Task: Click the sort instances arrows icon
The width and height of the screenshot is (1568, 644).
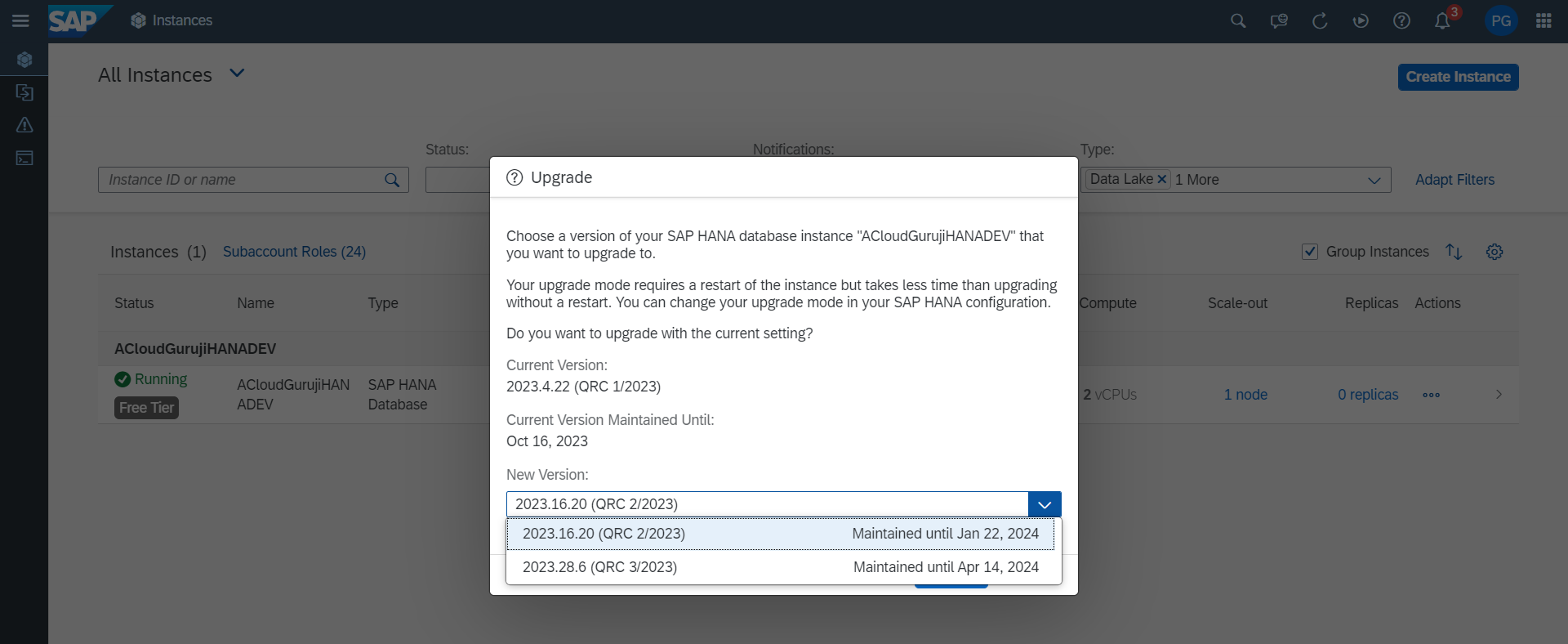Action: (1454, 252)
